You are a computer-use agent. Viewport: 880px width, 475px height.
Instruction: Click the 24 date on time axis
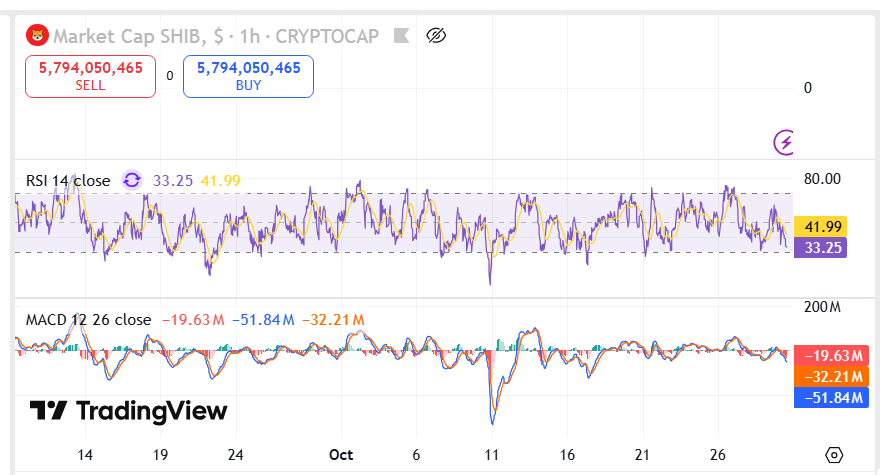click(236, 455)
